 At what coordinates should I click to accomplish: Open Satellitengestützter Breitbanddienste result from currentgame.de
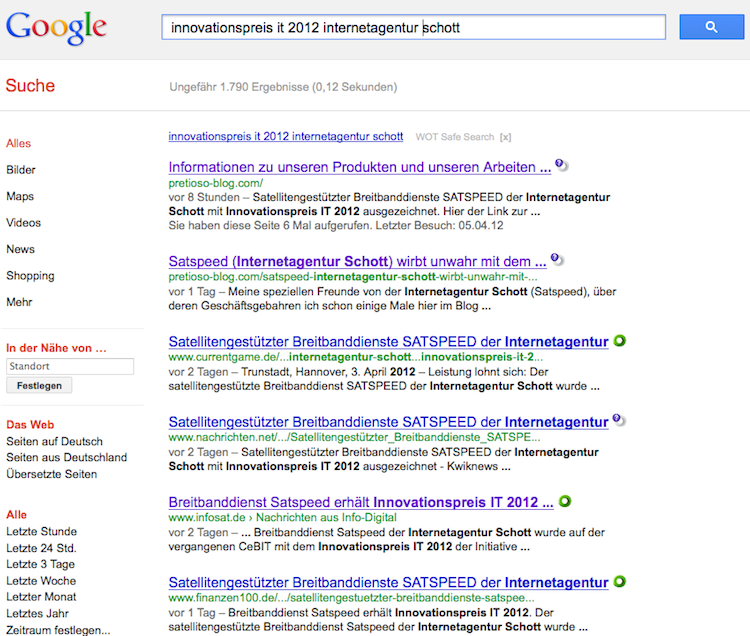388,342
